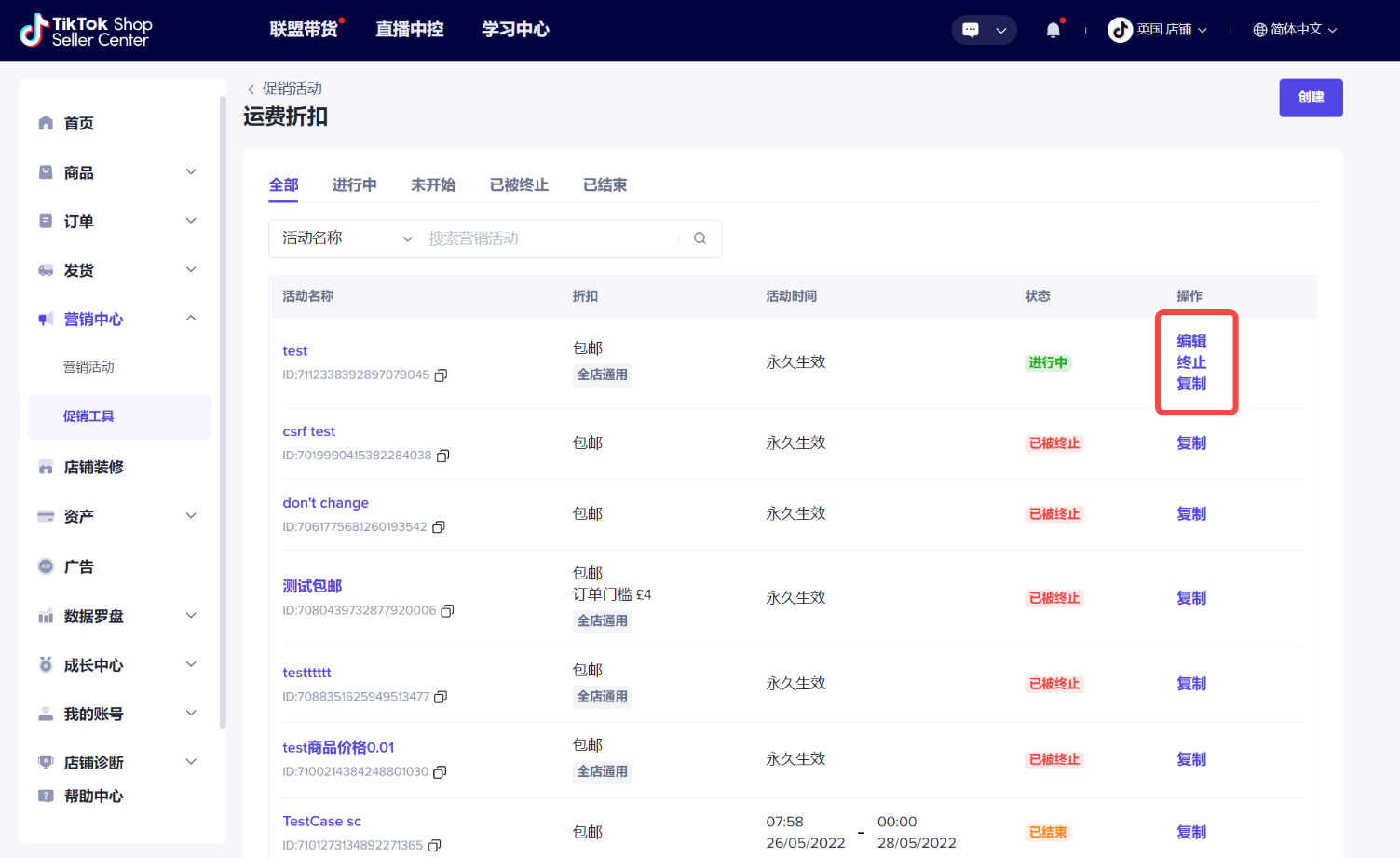
Task: Click the search magnifier icon
Action: click(x=700, y=238)
